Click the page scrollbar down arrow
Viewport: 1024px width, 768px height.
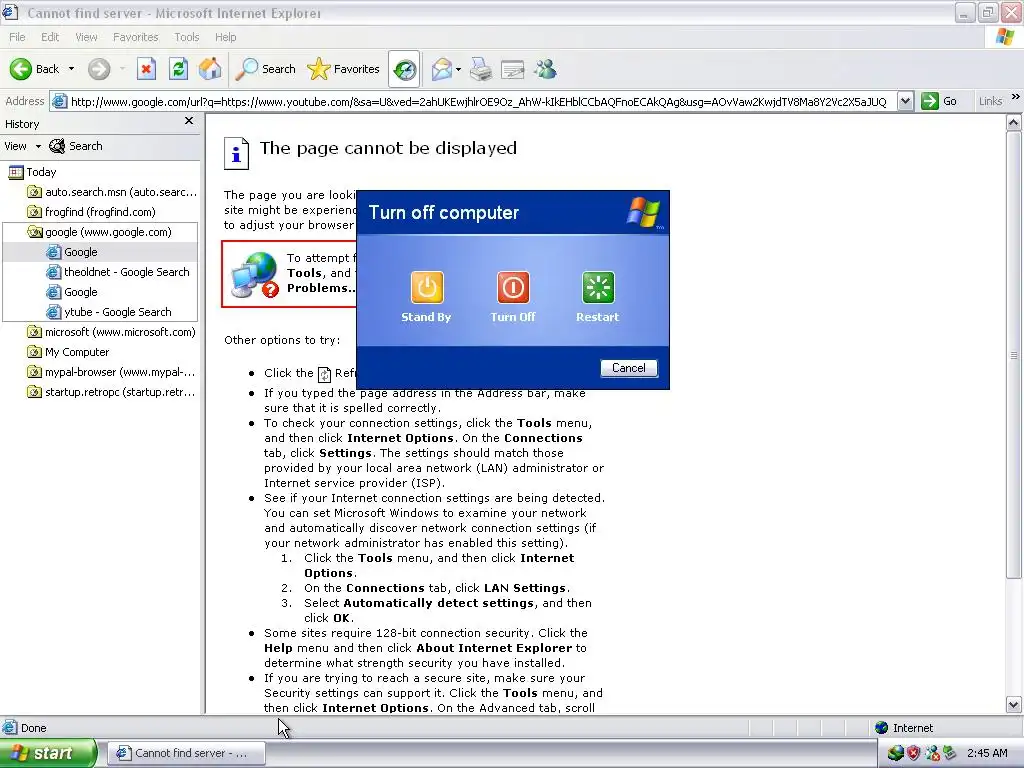(x=1014, y=705)
